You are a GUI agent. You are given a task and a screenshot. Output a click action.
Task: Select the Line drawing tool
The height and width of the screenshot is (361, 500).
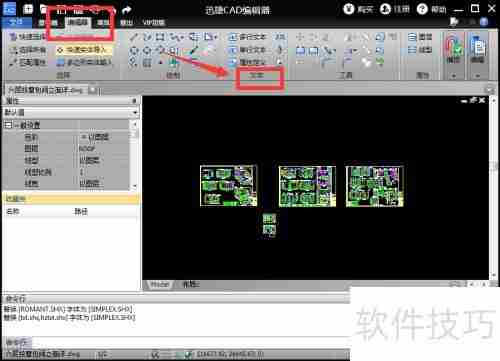coord(133,37)
